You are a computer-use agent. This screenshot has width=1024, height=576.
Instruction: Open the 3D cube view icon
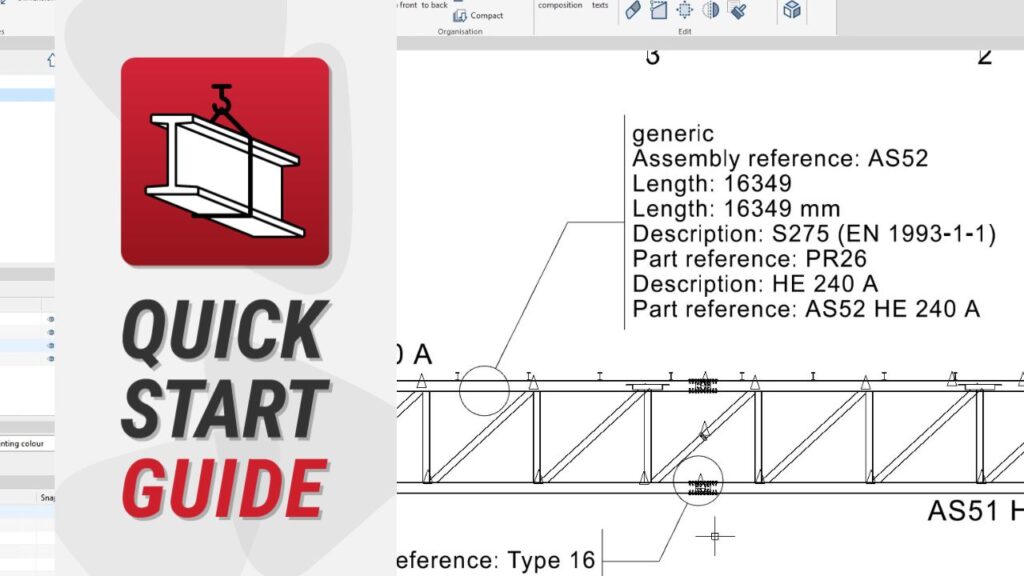pyautogui.click(x=792, y=10)
